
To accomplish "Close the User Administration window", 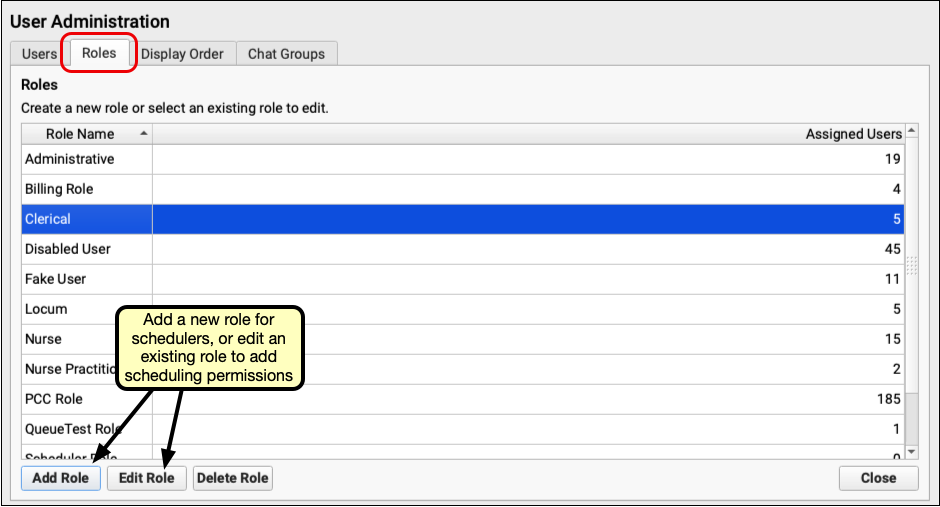I will point(877,478).
